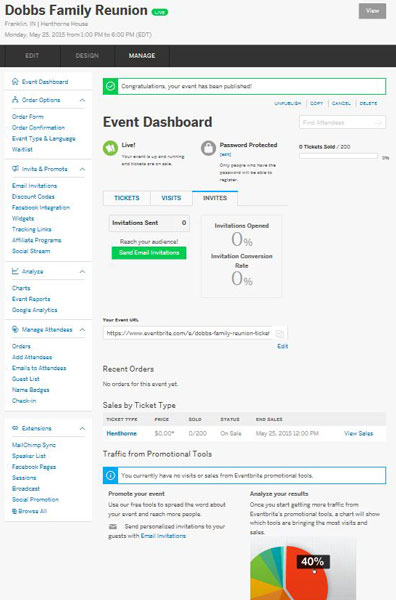Click the search arrow in Find Attendees
This screenshot has height=600, width=396.
(x=378, y=123)
